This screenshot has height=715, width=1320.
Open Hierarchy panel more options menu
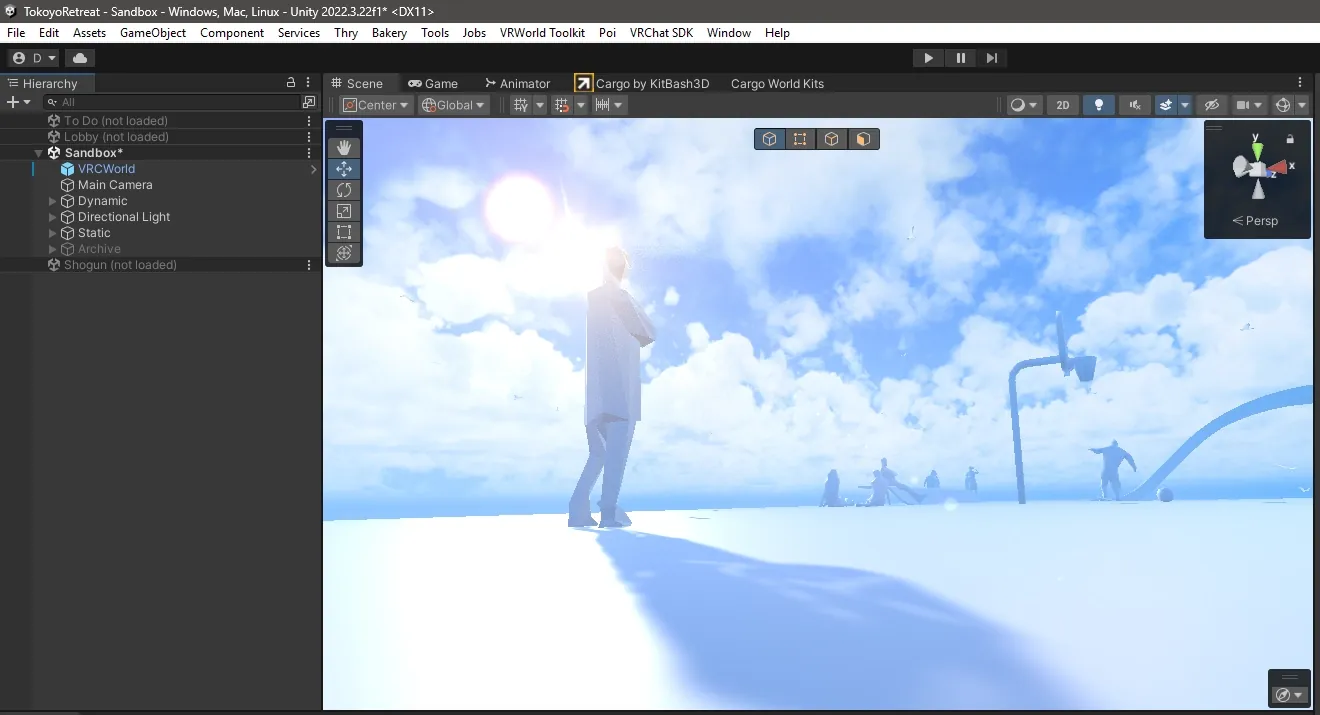(309, 83)
